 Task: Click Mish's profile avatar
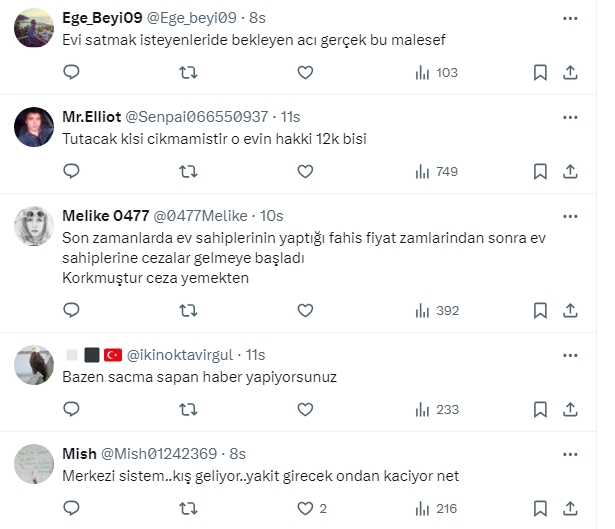(34, 465)
